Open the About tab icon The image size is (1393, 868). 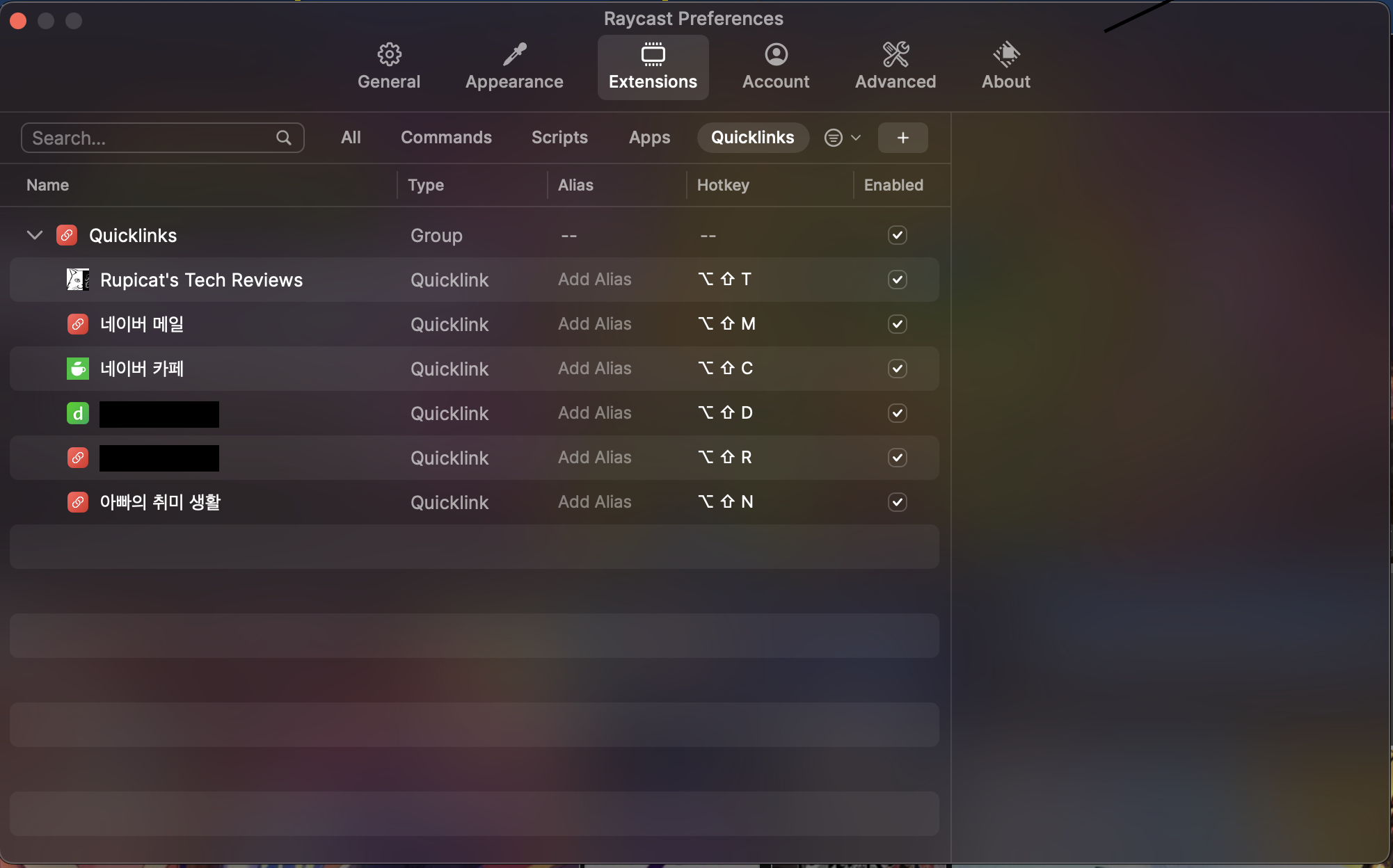point(1006,54)
